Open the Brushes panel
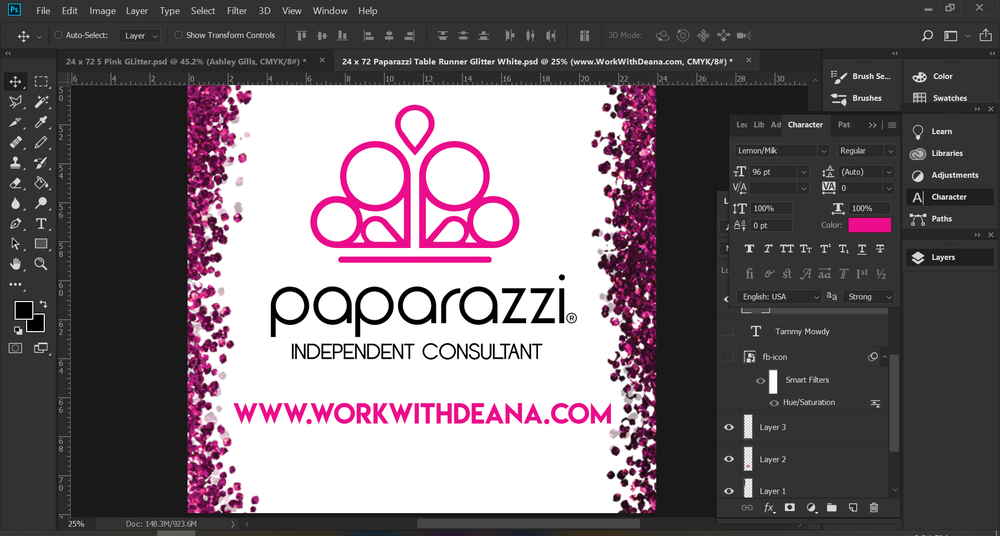 (x=867, y=98)
